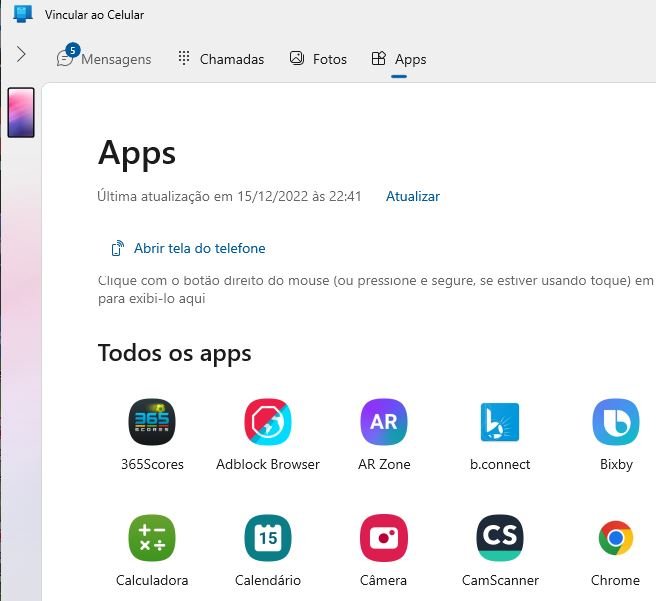Click the unread badge showing 5
Image resolution: width=656 pixels, height=601 pixels.
[73, 51]
